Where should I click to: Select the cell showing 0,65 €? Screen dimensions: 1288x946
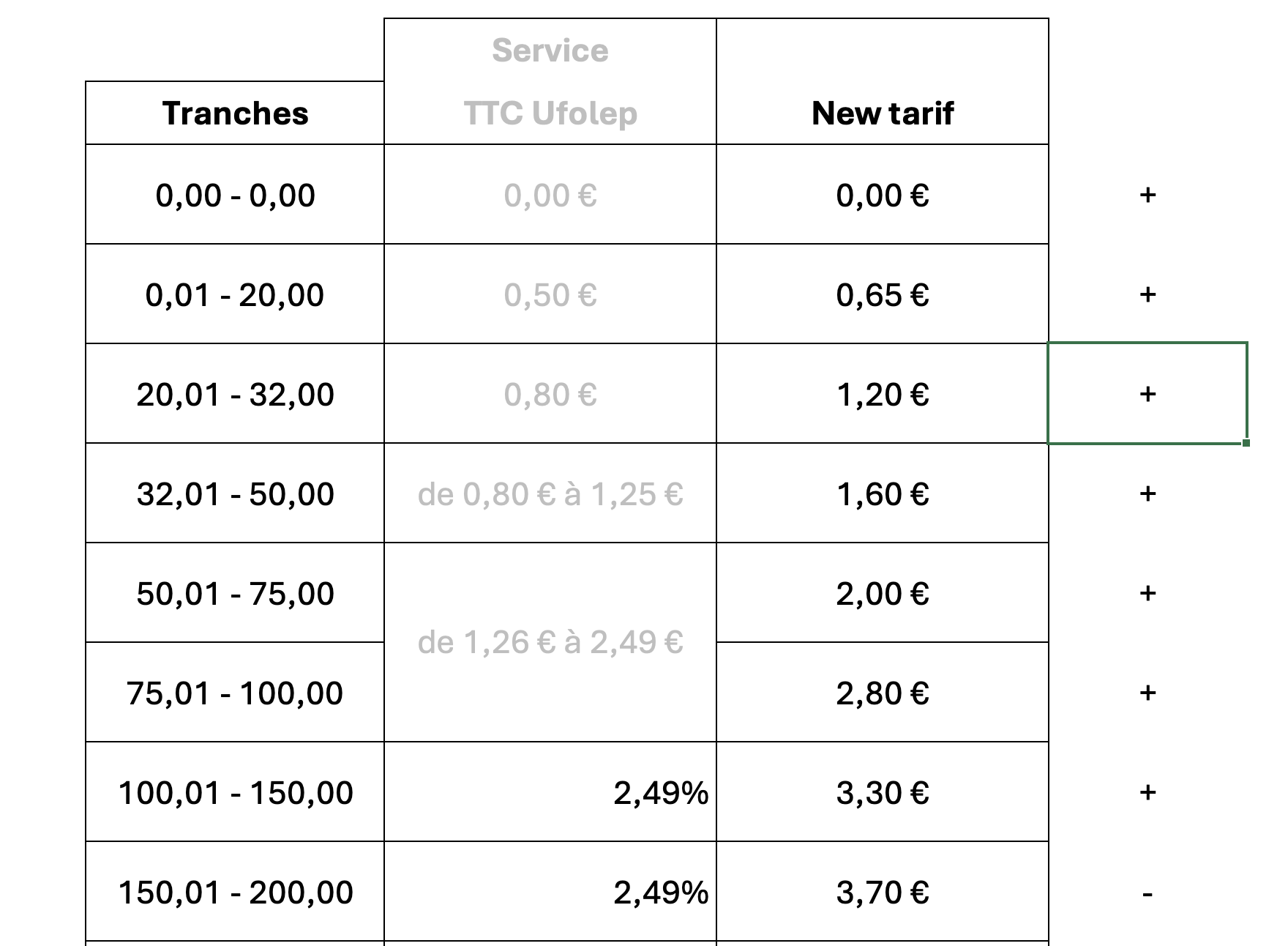coord(882,294)
